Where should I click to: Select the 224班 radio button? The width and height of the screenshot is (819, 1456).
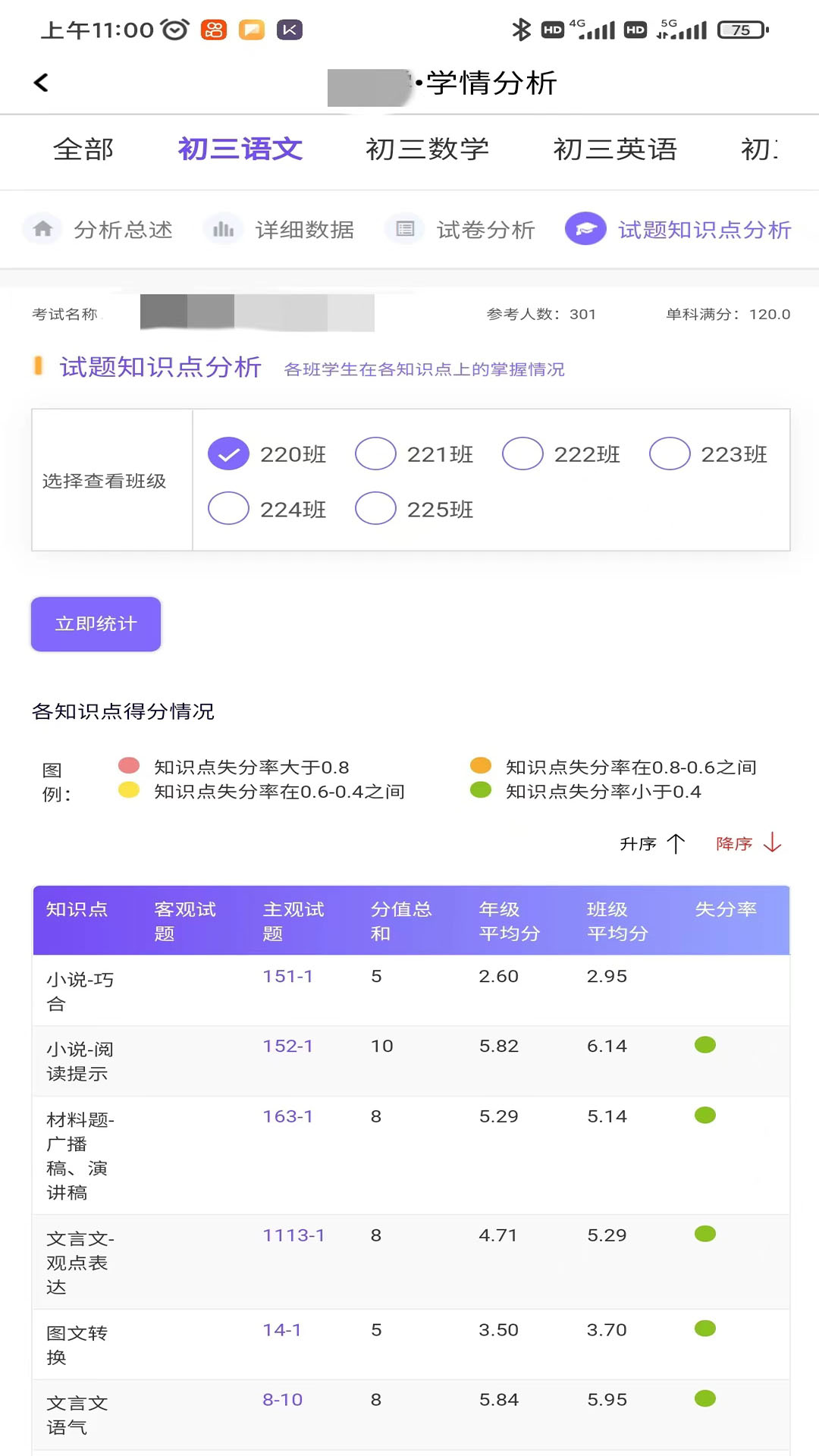pyautogui.click(x=228, y=509)
